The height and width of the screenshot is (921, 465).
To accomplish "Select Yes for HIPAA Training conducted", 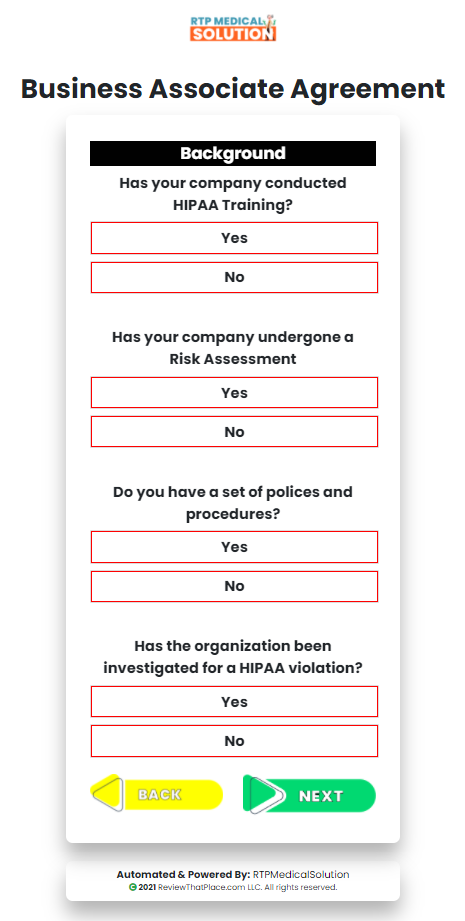I will 234,238.
